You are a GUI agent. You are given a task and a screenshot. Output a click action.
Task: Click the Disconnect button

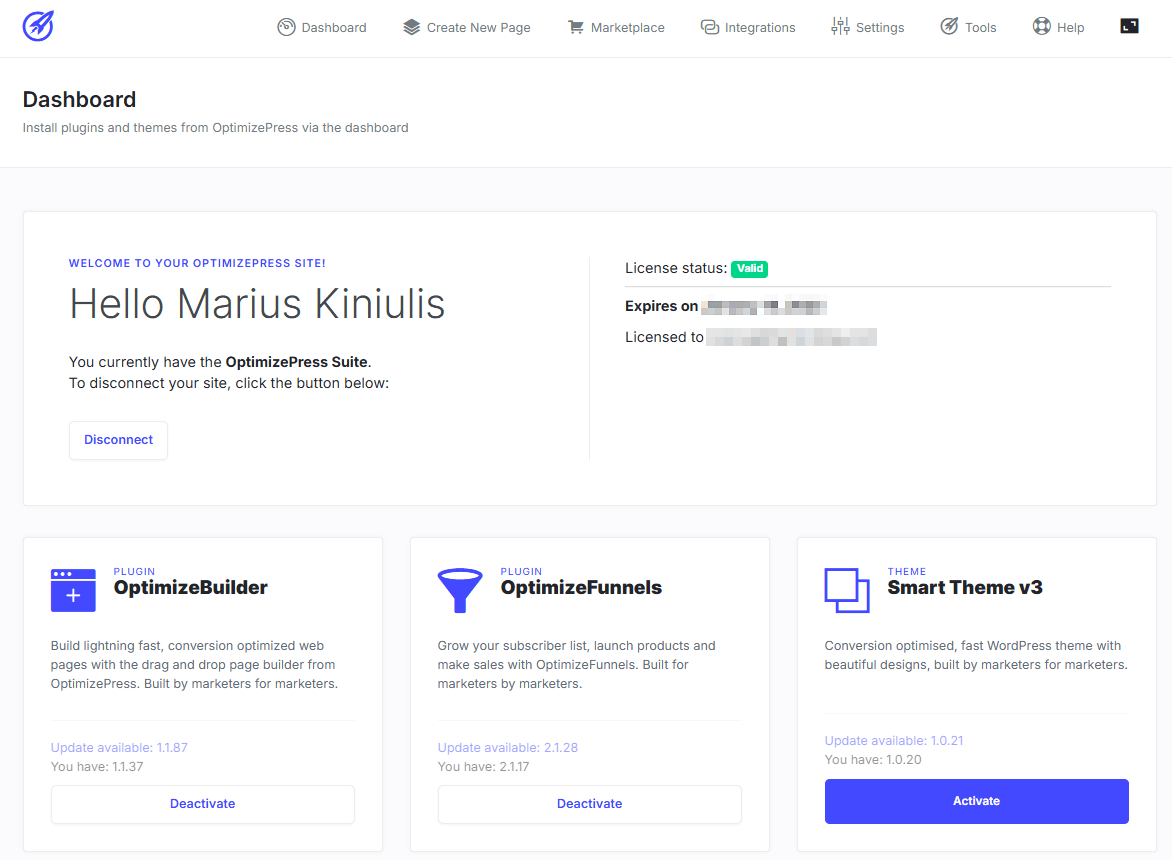pyautogui.click(x=118, y=440)
